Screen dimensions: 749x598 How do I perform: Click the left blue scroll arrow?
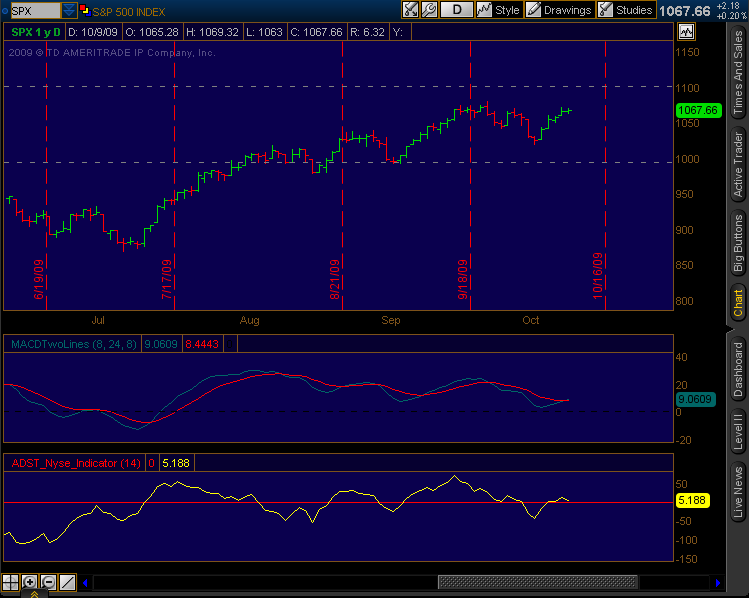[x=85, y=582]
